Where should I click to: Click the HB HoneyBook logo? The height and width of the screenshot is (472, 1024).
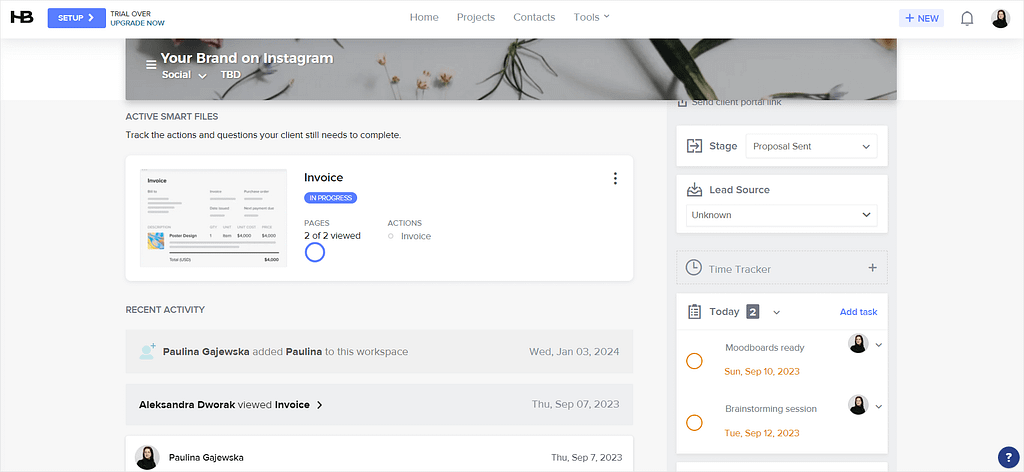click(22, 18)
